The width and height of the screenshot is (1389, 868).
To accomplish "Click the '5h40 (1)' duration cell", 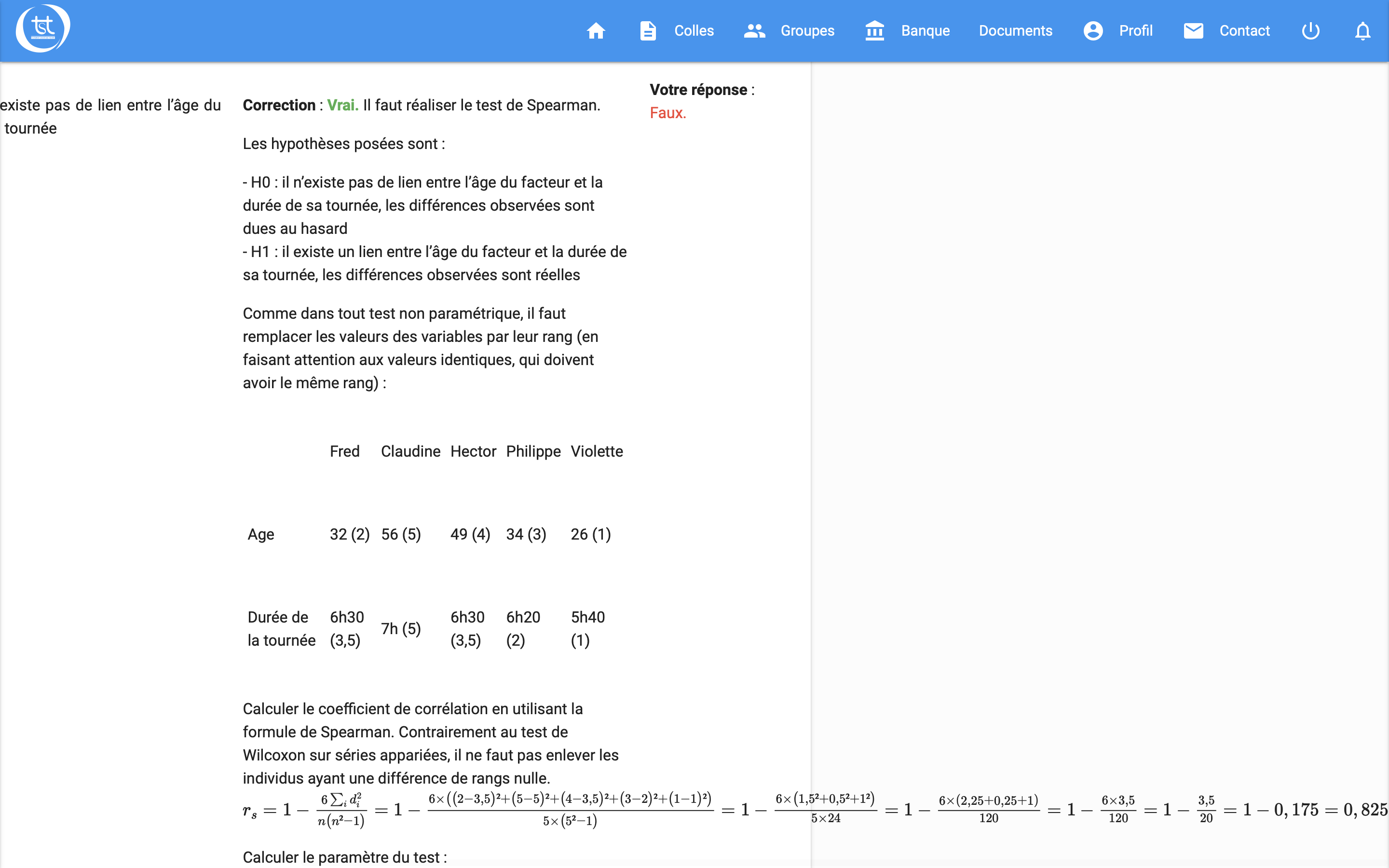I will click(x=588, y=629).
